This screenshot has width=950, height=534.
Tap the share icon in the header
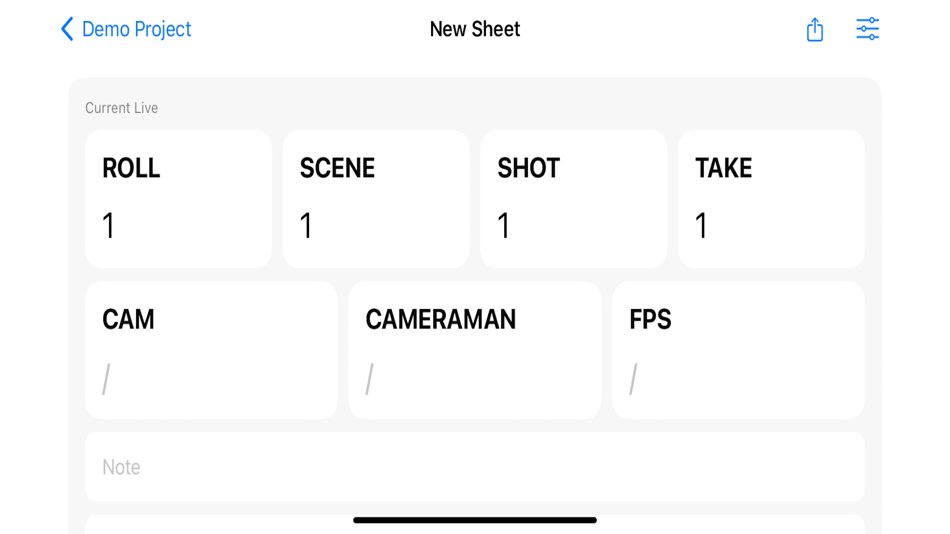[815, 29]
